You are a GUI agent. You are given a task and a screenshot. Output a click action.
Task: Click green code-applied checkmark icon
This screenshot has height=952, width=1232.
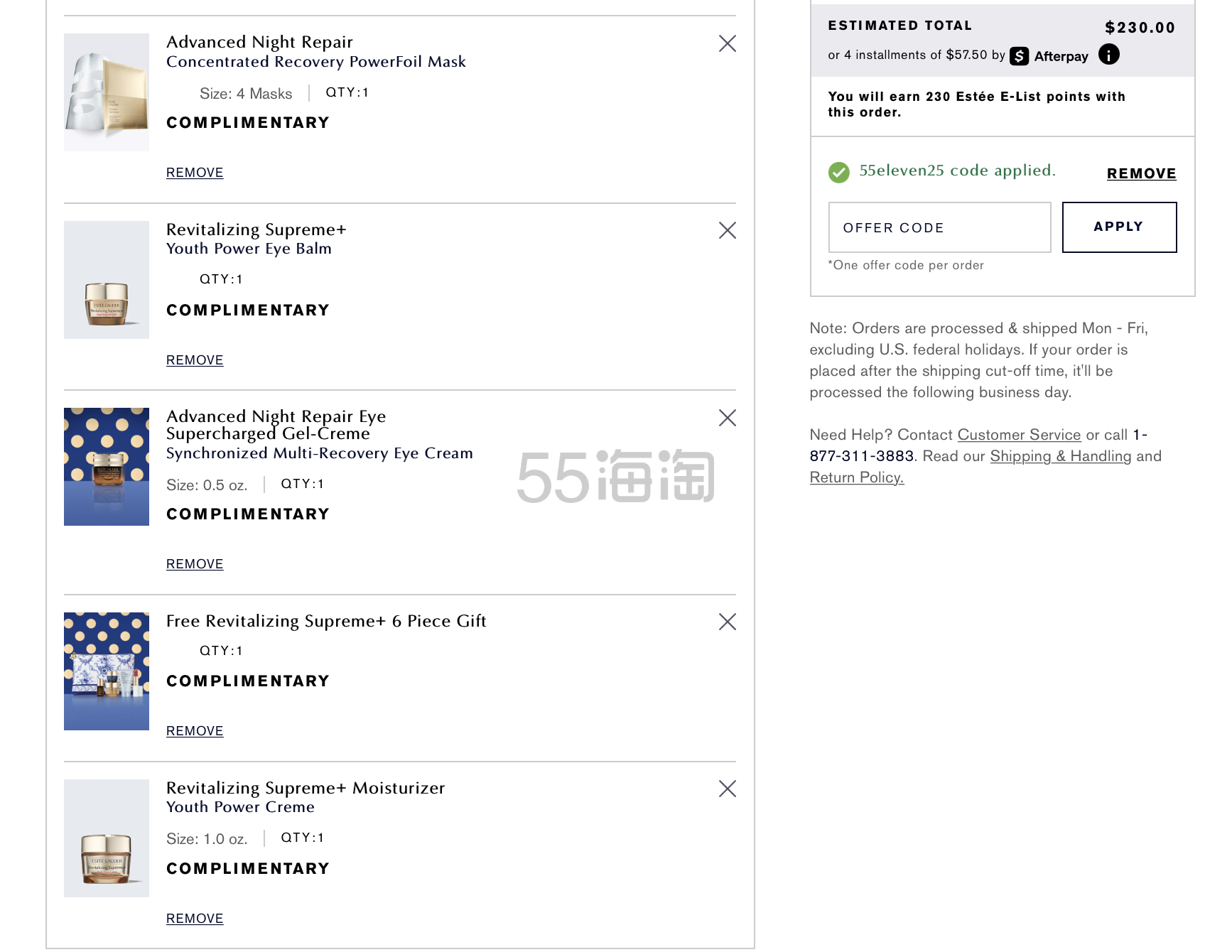click(x=839, y=172)
